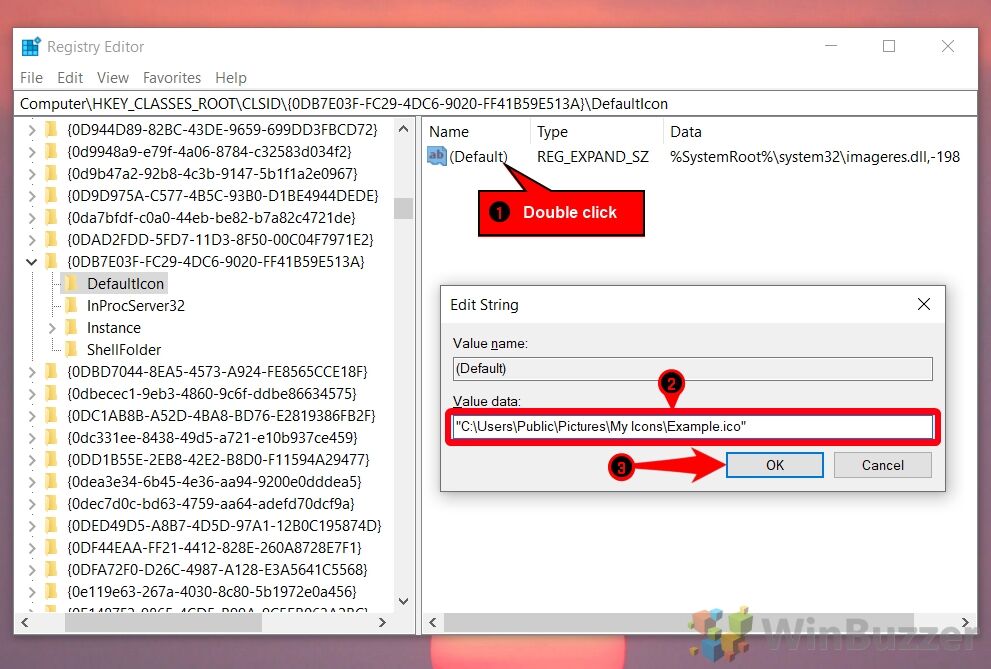Expand the {0dbecec1-9eb3-4860-9c6f-ddbe86634575} key
Image resolution: width=991 pixels, height=669 pixels.
tap(32, 394)
